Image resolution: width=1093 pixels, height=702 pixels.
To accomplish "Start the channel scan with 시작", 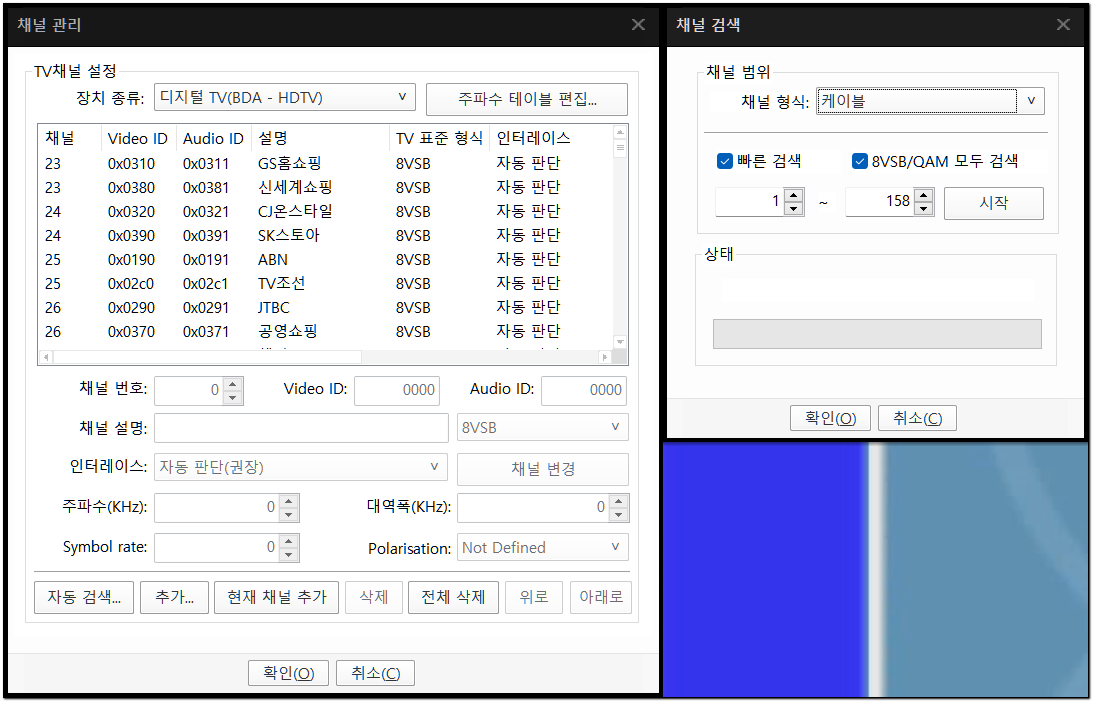I will coord(993,203).
